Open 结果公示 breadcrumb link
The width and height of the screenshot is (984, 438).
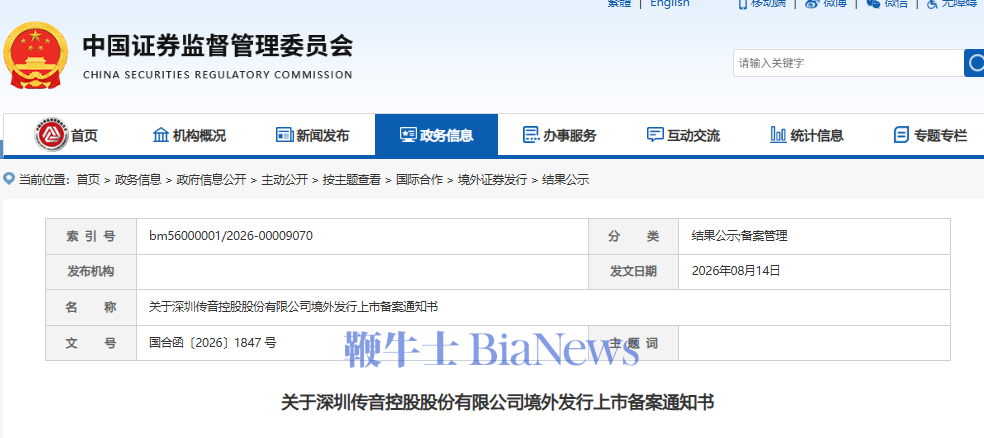(x=565, y=180)
